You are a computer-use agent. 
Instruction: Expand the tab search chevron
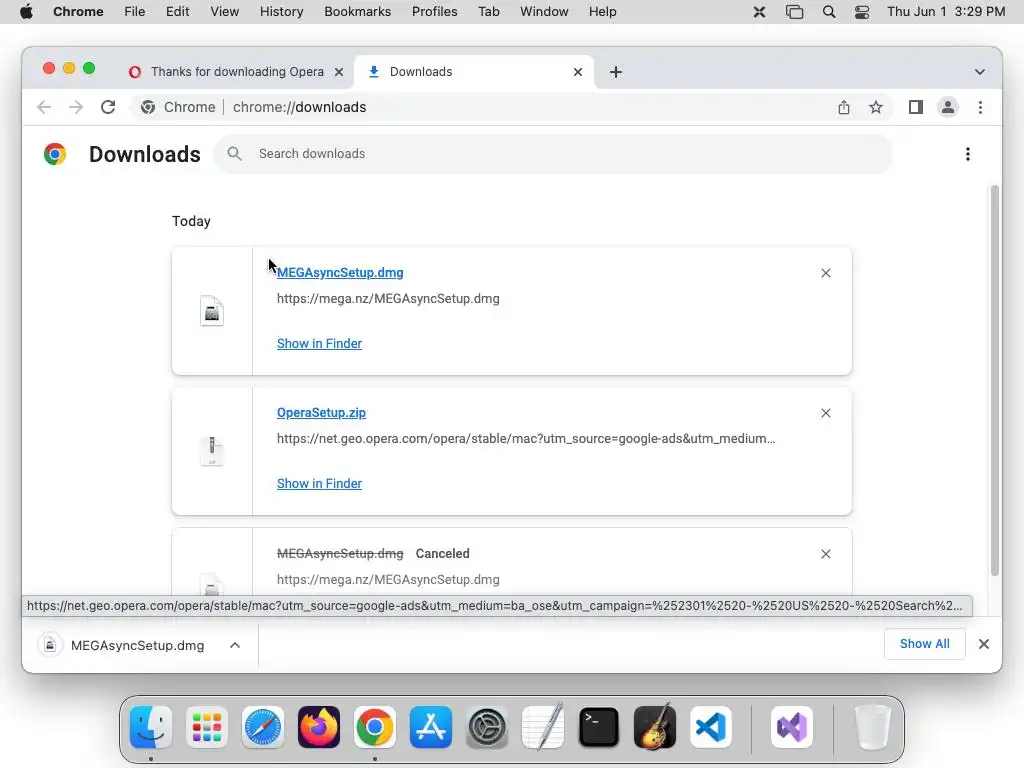click(x=980, y=72)
